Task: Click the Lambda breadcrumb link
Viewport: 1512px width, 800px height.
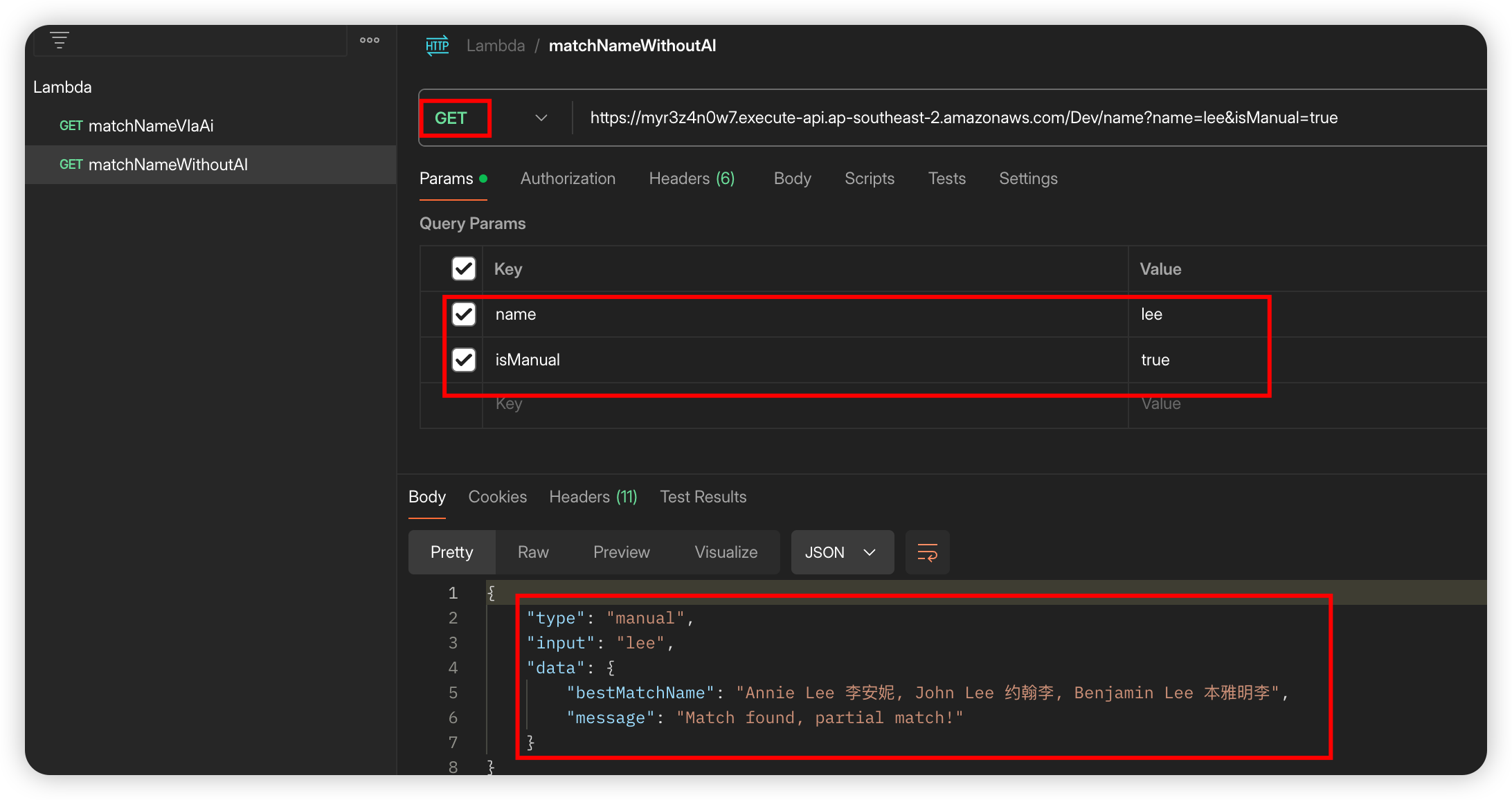Action: (x=496, y=46)
